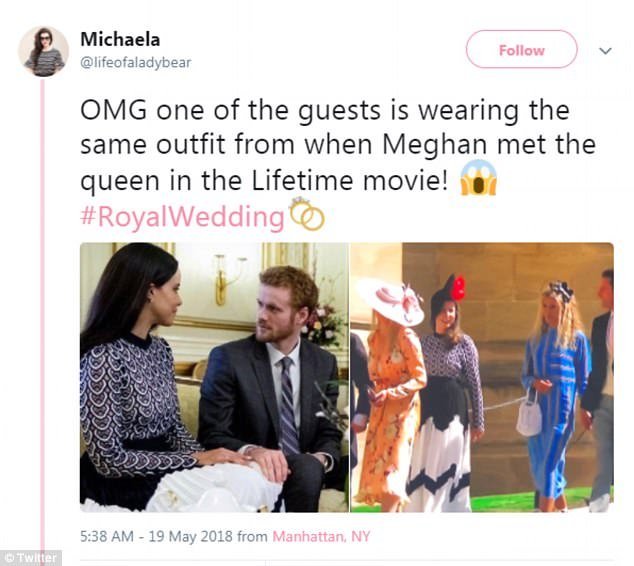Click the red fascinator hat in photo

click(458, 288)
